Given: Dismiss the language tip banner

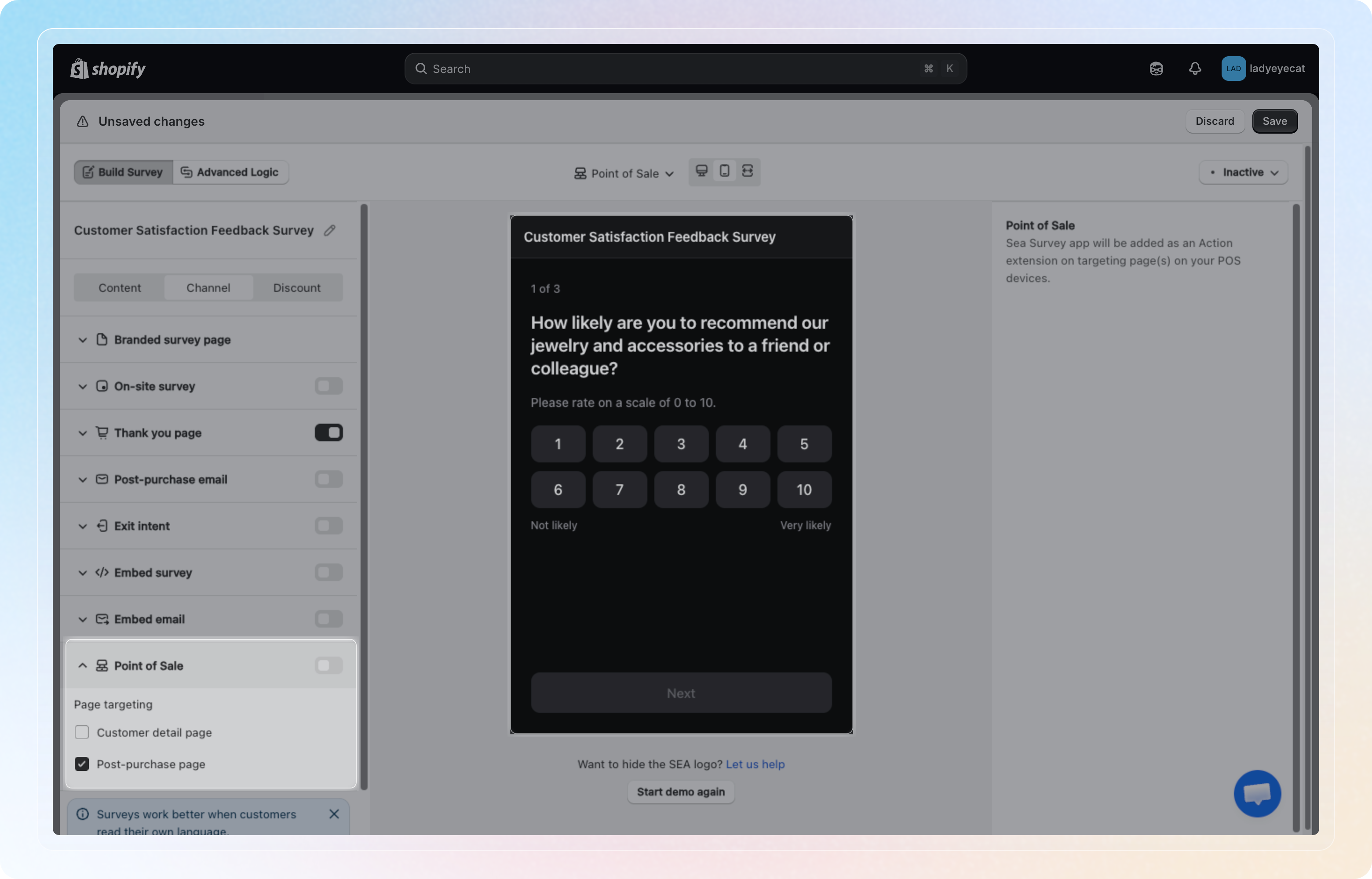Looking at the screenshot, I should [x=334, y=814].
